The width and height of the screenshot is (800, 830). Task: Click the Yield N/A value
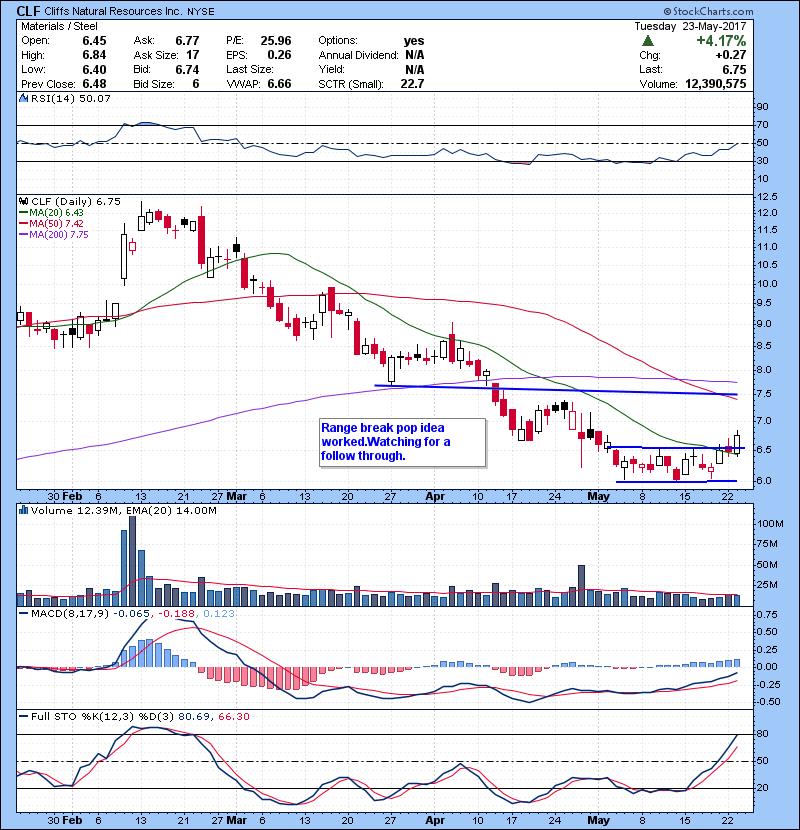(x=415, y=69)
